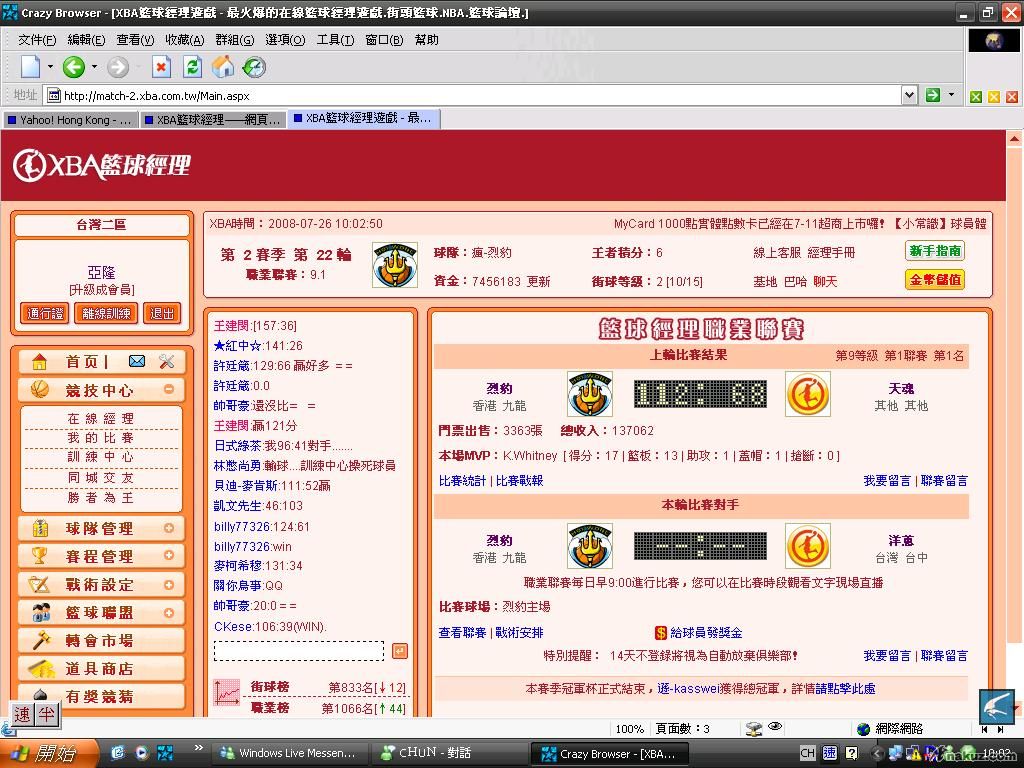Expand the 球隊管理 menu section
Image resolution: width=1024 pixels, height=768 pixels.
coord(168,528)
